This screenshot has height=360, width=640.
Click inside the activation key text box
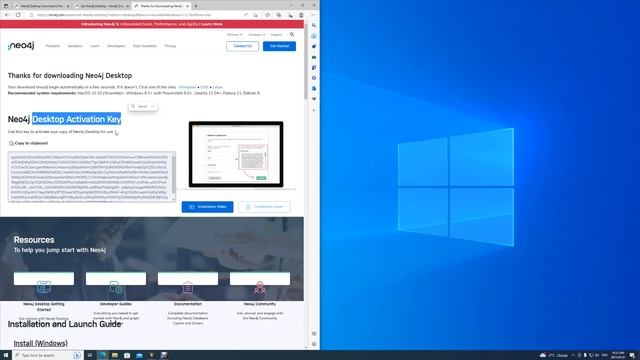(x=90, y=177)
